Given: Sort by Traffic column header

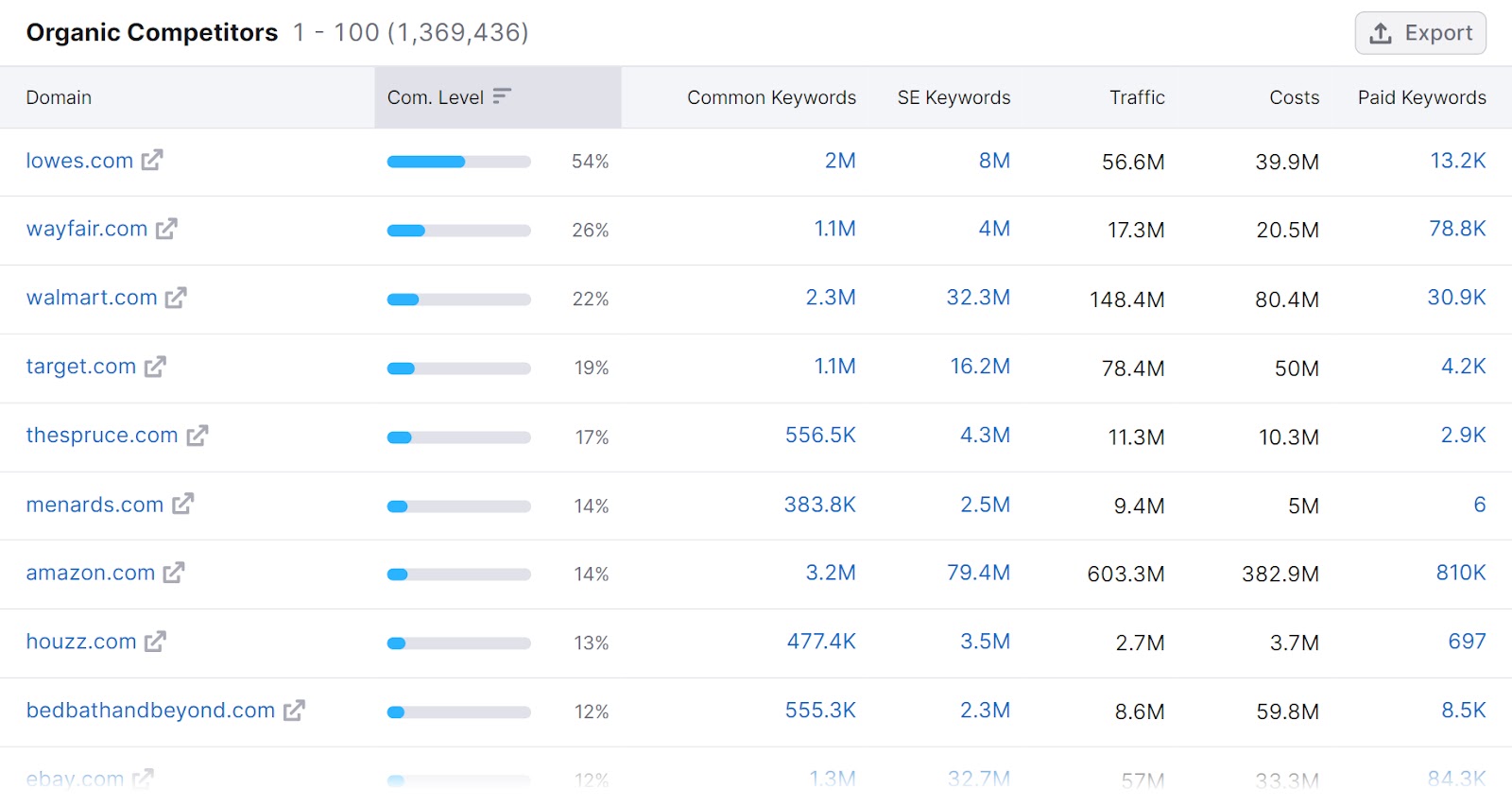Looking at the screenshot, I should (x=1137, y=97).
